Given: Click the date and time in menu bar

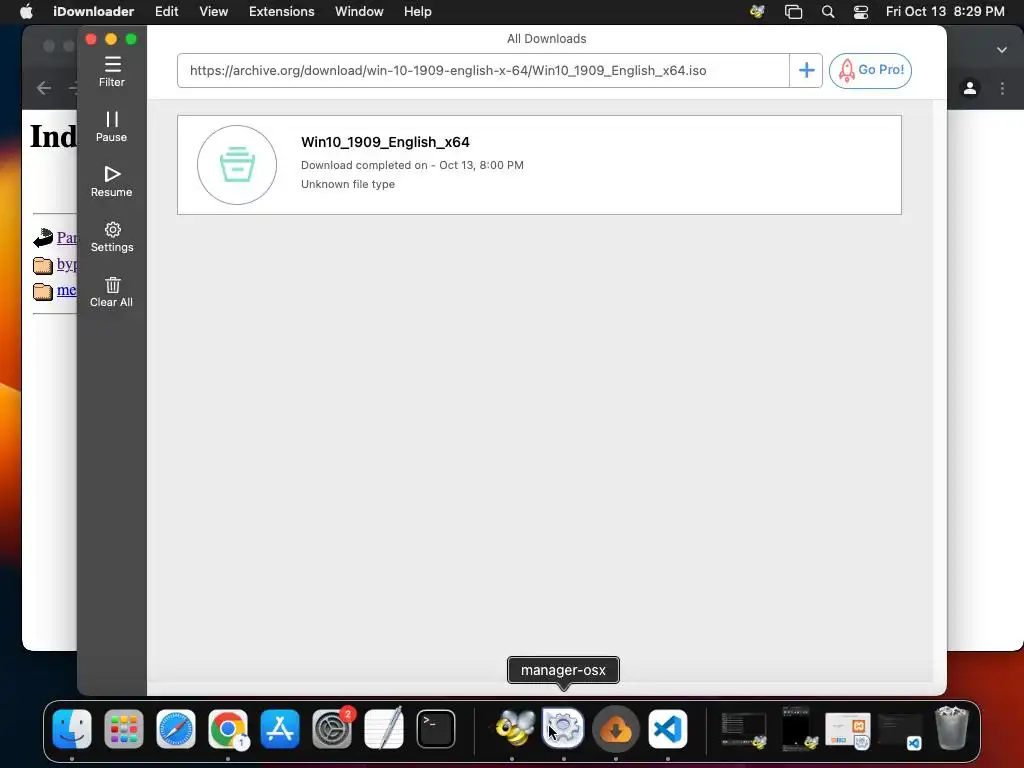Looking at the screenshot, I should (x=945, y=12).
